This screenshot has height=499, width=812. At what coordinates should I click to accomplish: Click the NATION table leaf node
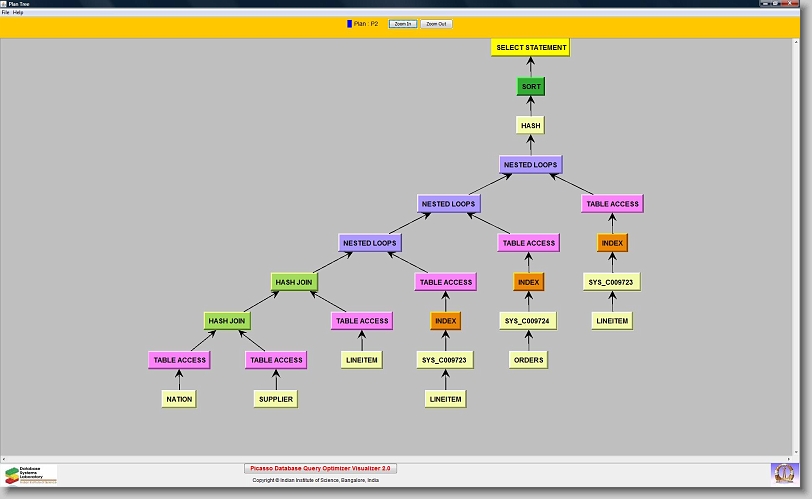click(x=178, y=399)
